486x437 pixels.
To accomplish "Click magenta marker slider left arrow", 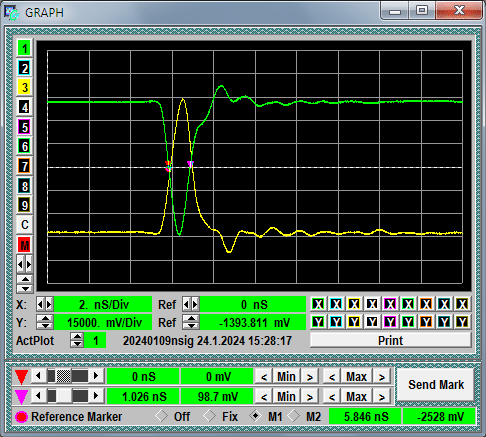I will click(x=38, y=396).
